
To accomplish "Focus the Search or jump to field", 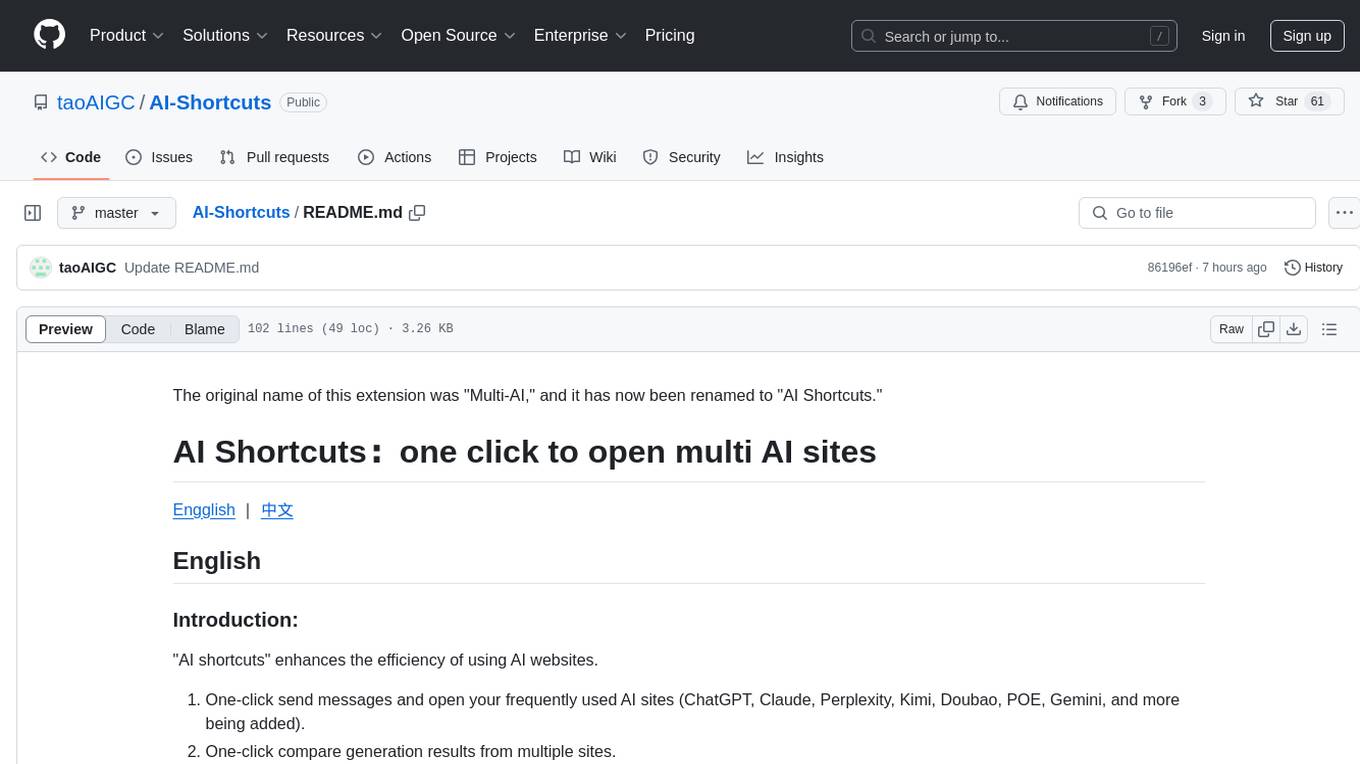I will coord(1012,36).
